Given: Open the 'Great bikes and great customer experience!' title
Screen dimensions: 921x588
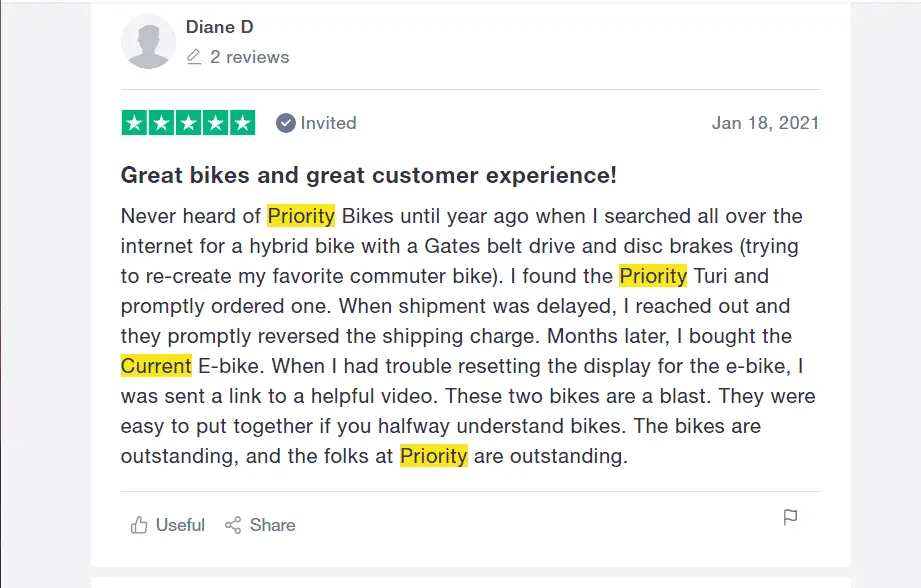Looking at the screenshot, I should (368, 175).
